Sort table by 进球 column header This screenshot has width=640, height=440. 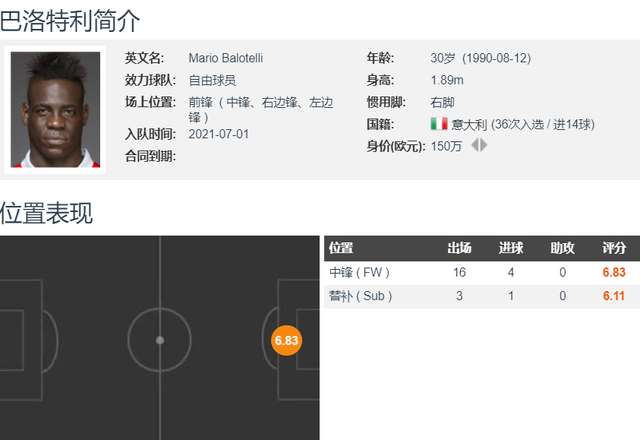click(x=511, y=248)
